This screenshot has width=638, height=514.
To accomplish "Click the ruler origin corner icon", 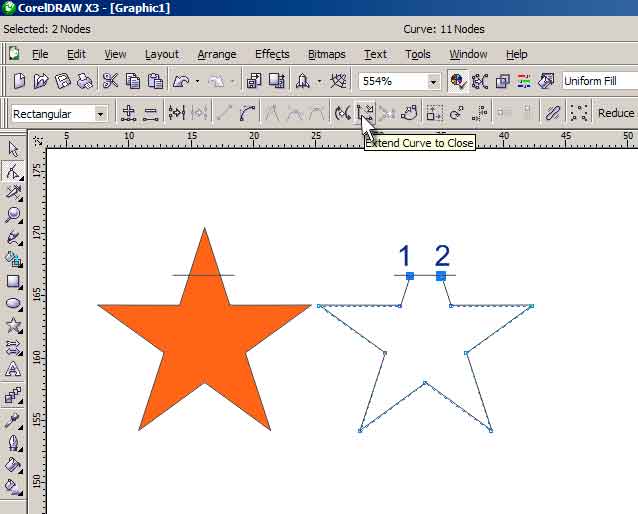I will (37, 140).
